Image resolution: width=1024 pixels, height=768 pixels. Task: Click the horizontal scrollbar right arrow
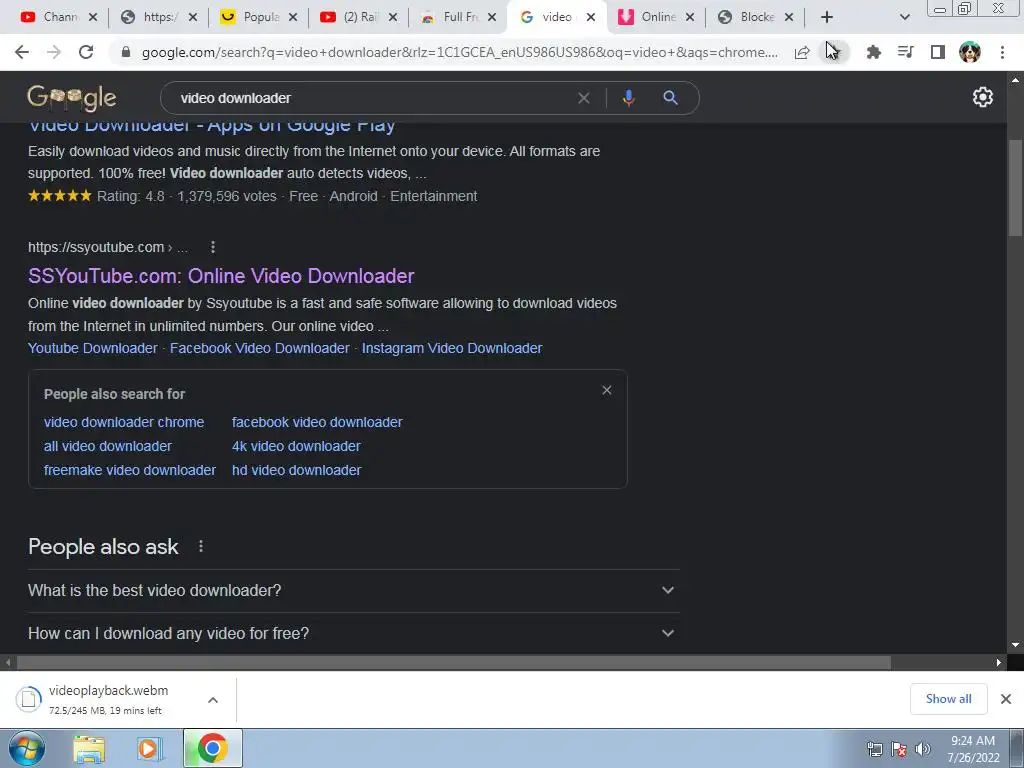tap(999, 663)
